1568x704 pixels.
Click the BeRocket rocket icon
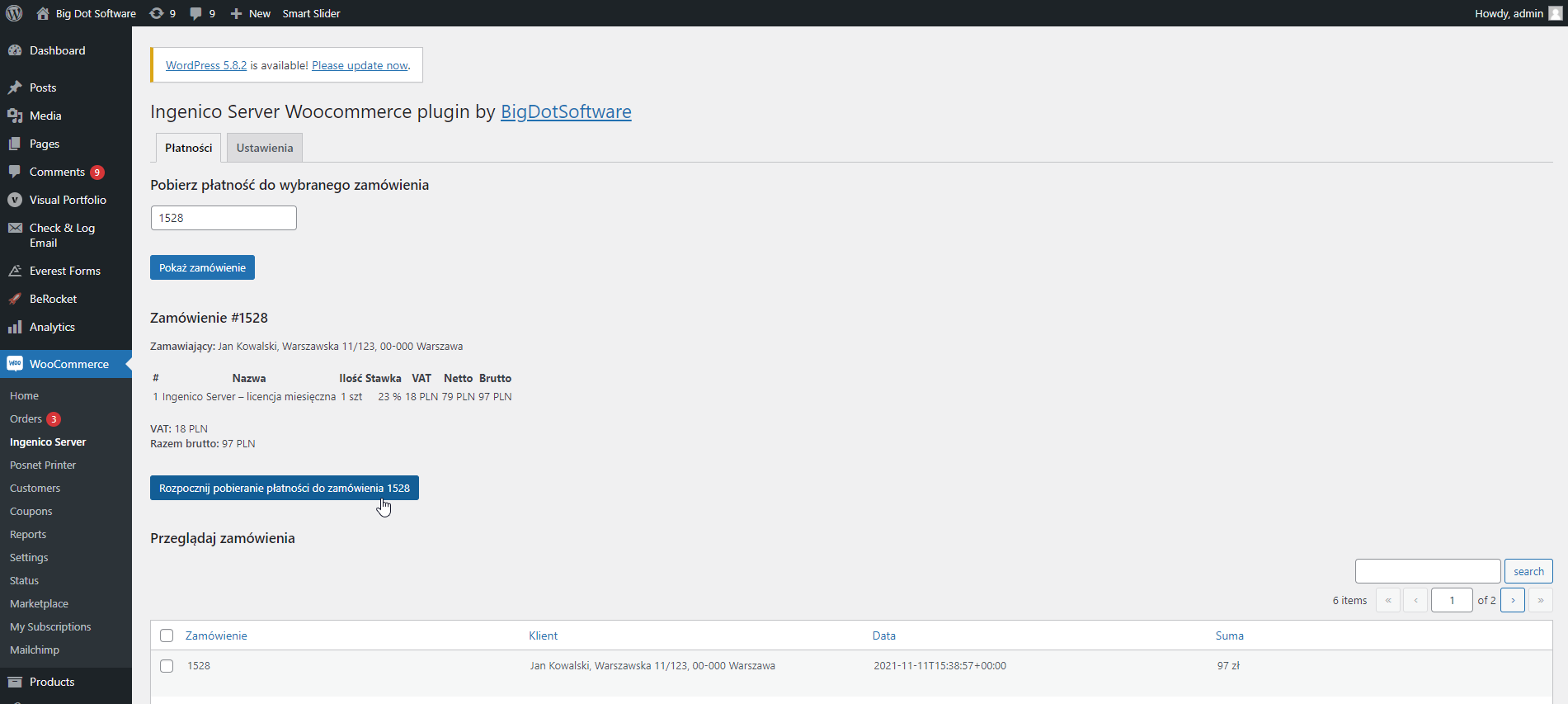pyautogui.click(x=15, y=299)
